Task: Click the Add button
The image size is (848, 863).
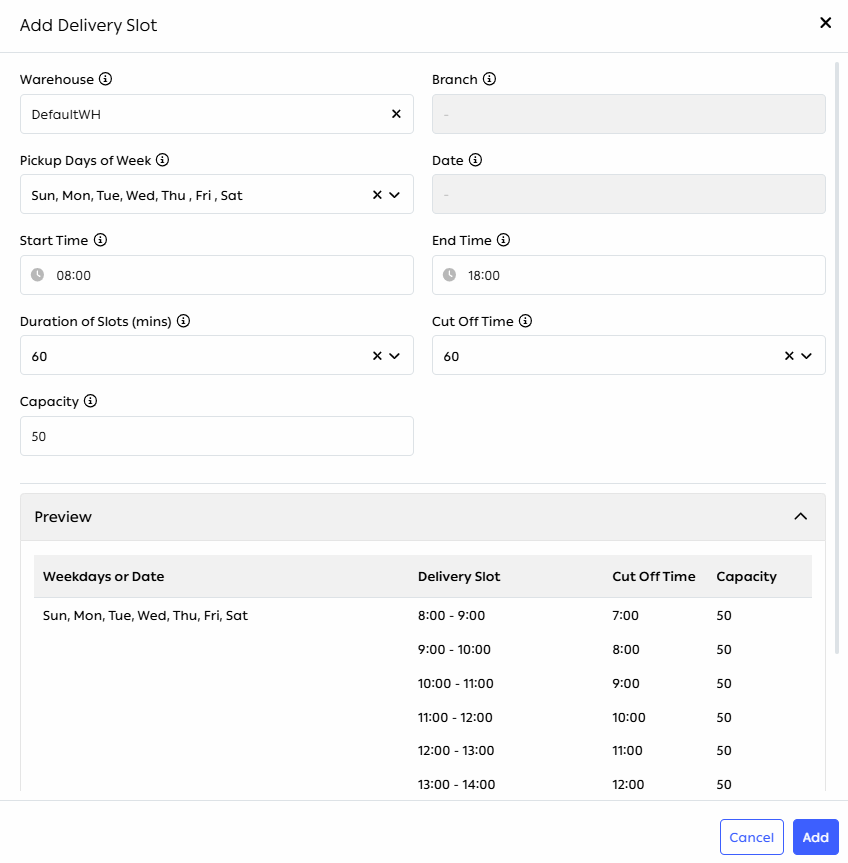Action: click(816, 837)
